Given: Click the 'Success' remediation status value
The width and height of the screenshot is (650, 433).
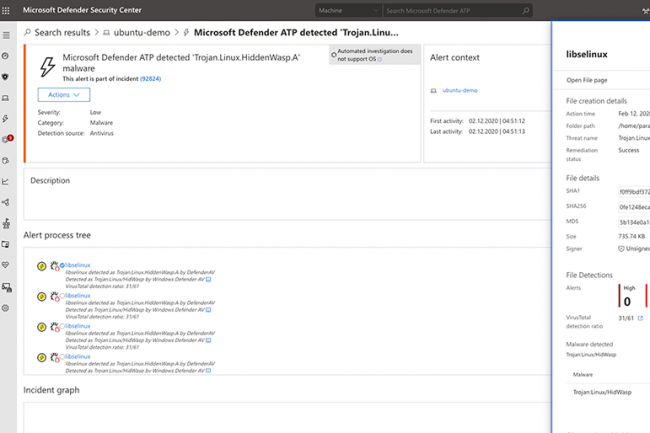Looking at the screenshot, I should (629, 150).
